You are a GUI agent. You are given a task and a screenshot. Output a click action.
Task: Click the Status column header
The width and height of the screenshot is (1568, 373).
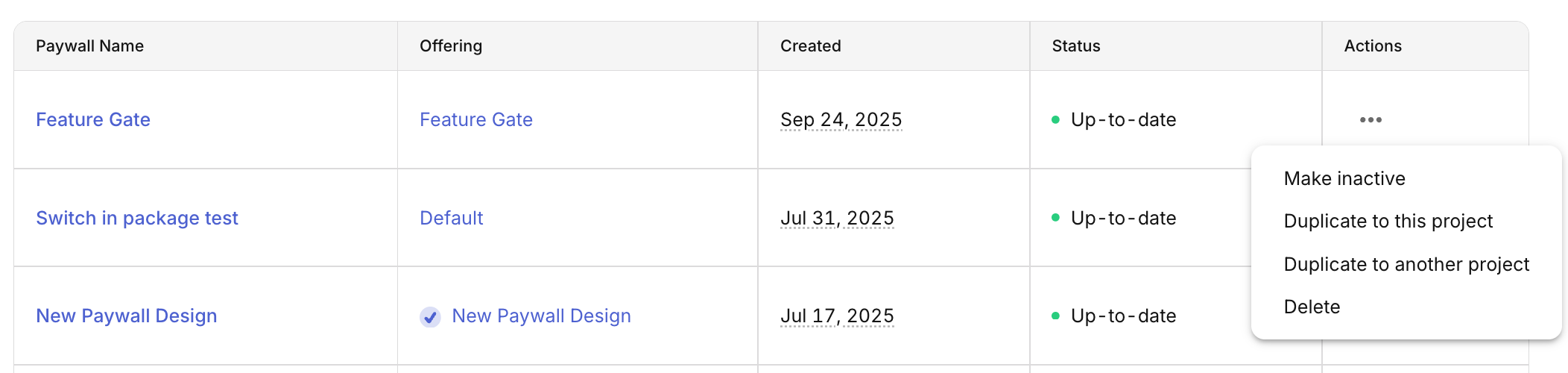pyautogui.click(x=1076, y=46)
